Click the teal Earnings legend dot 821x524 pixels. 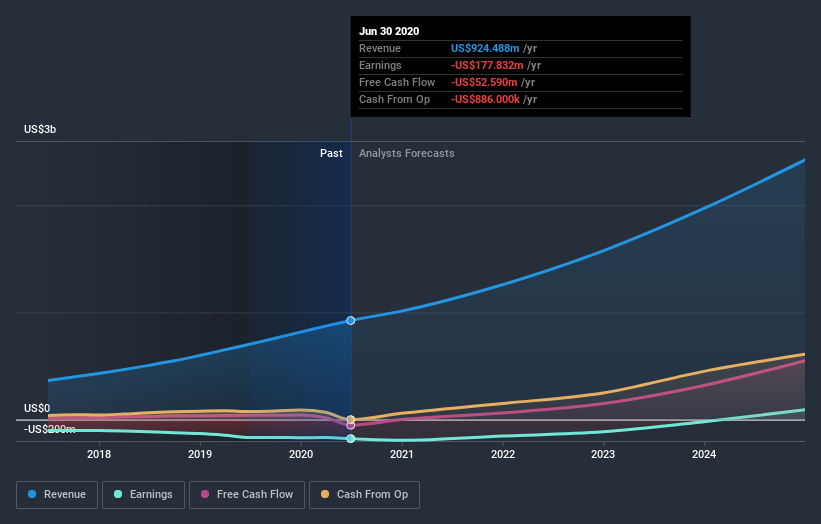point(118,494)
